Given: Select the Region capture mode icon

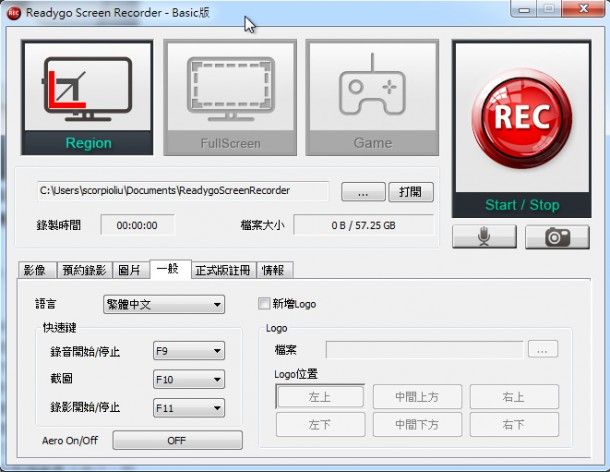Looking at the screenshot, I should (x=87, y=97).
